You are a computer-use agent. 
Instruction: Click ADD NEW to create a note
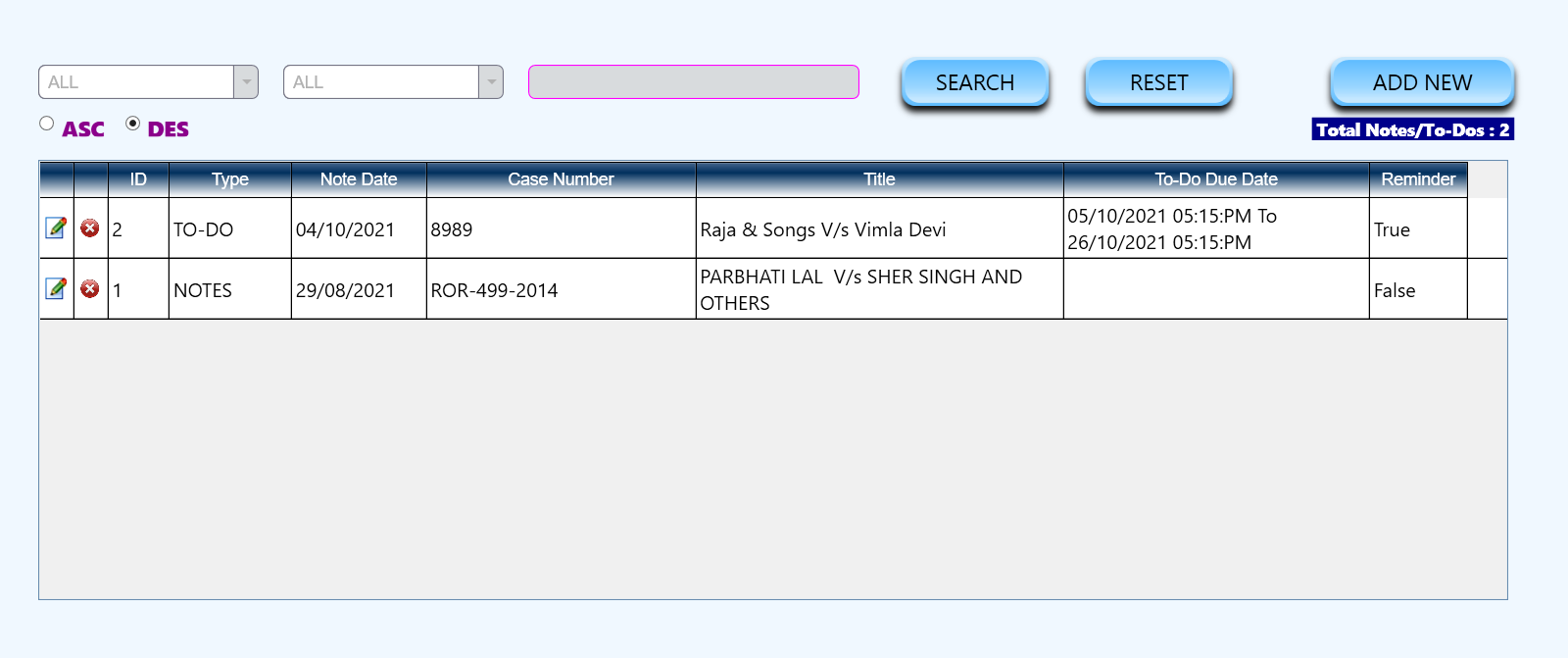click(1421, 83)
